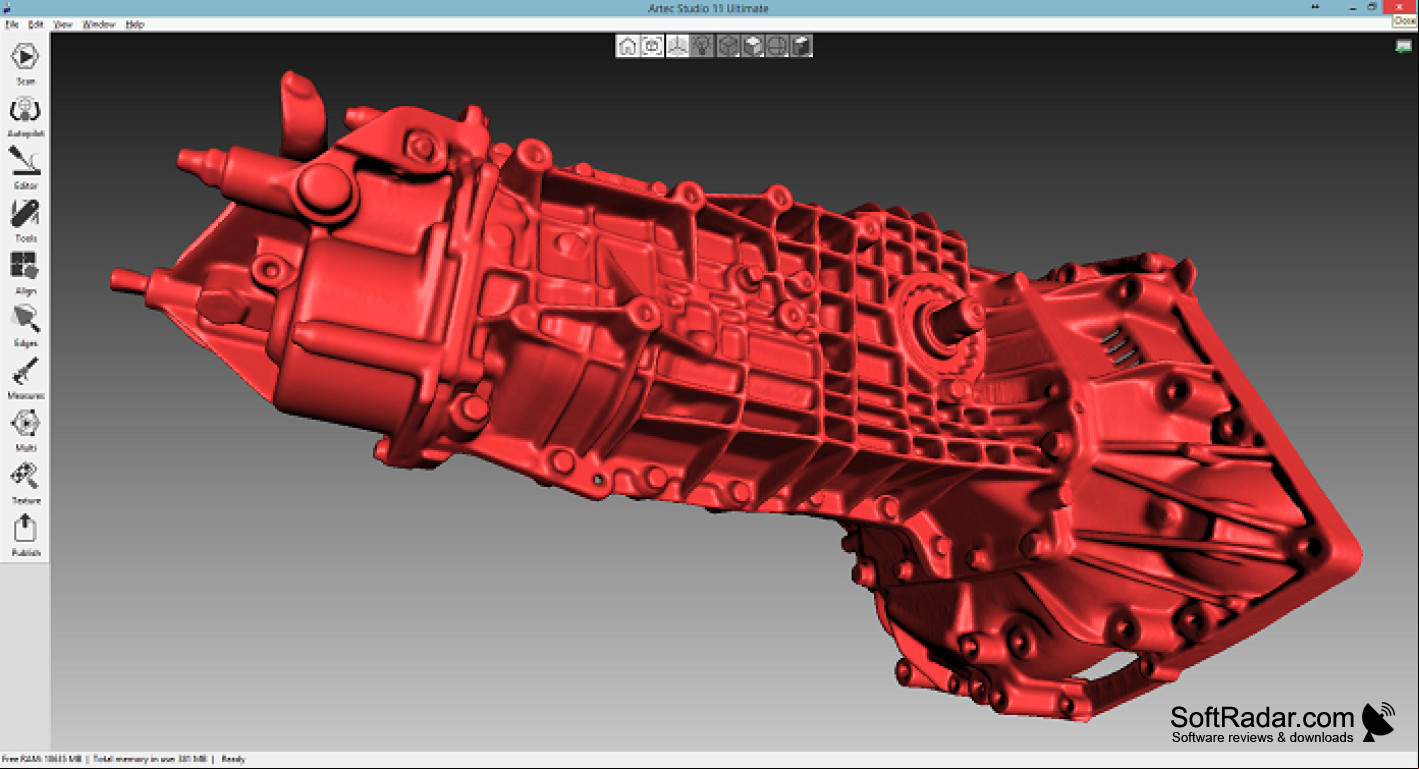Click 'Total memory in use' status text
1419x769 pixels.
150,759
